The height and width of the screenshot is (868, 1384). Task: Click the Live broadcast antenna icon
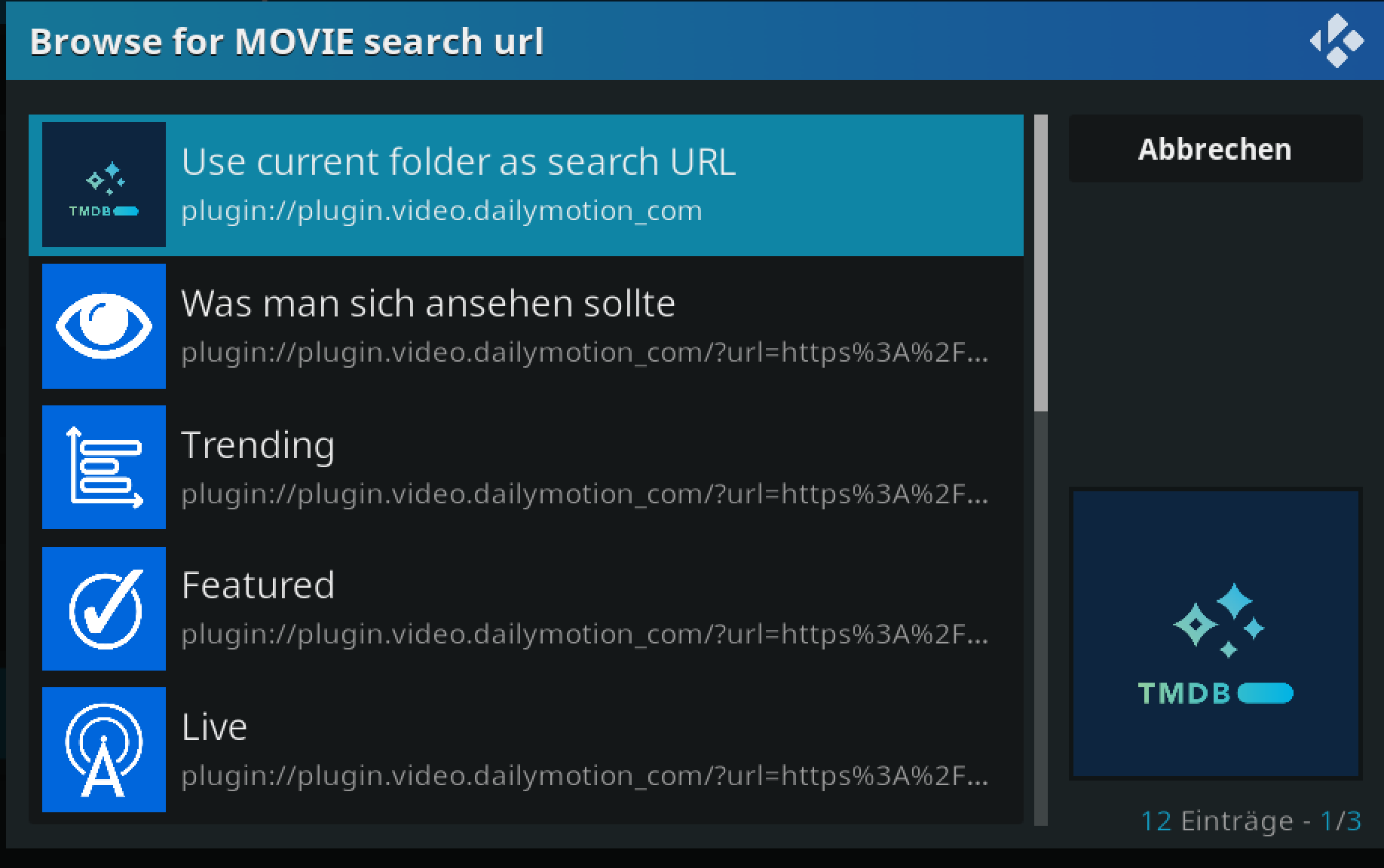click(104, 750)
